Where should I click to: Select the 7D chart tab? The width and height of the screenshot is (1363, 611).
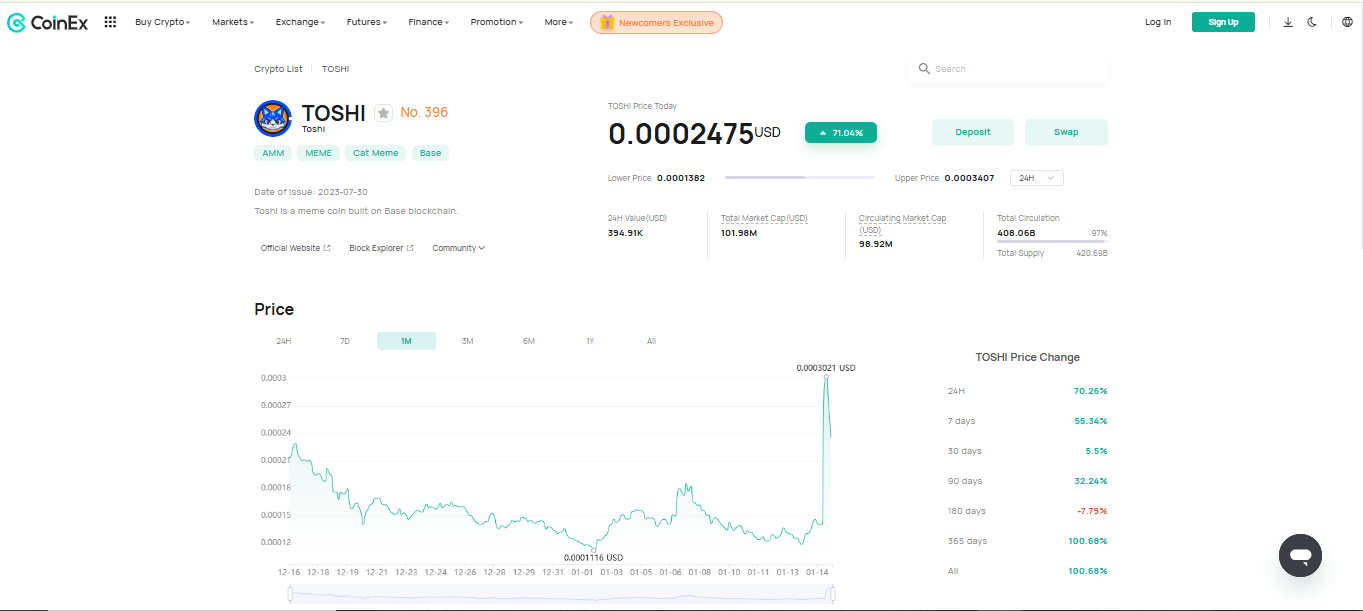(x=345, y=341)
